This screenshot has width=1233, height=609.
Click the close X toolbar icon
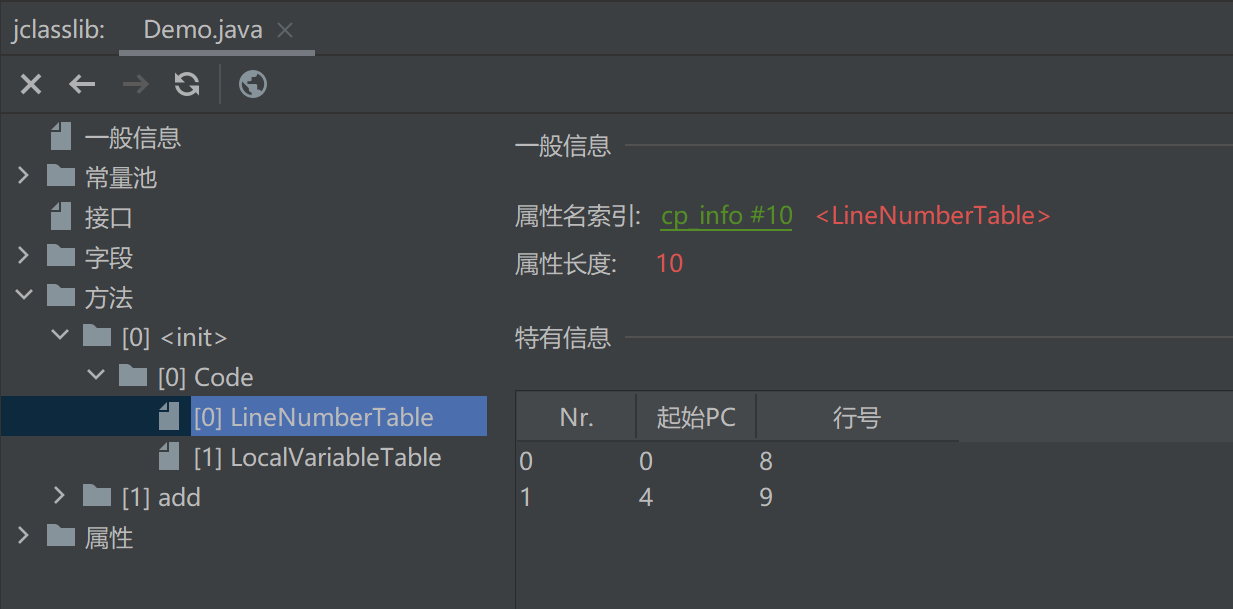click(31, 85)
